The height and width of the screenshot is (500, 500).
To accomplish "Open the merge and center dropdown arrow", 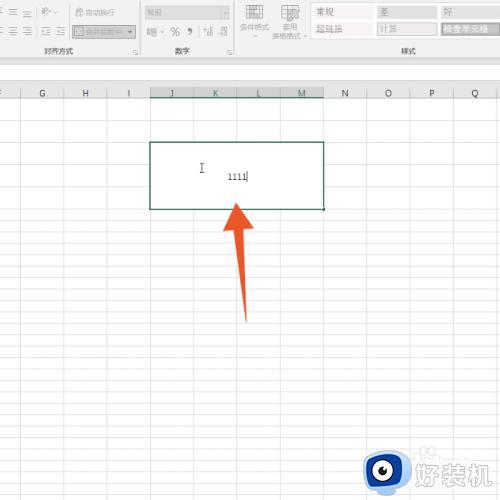I will 130,32.
